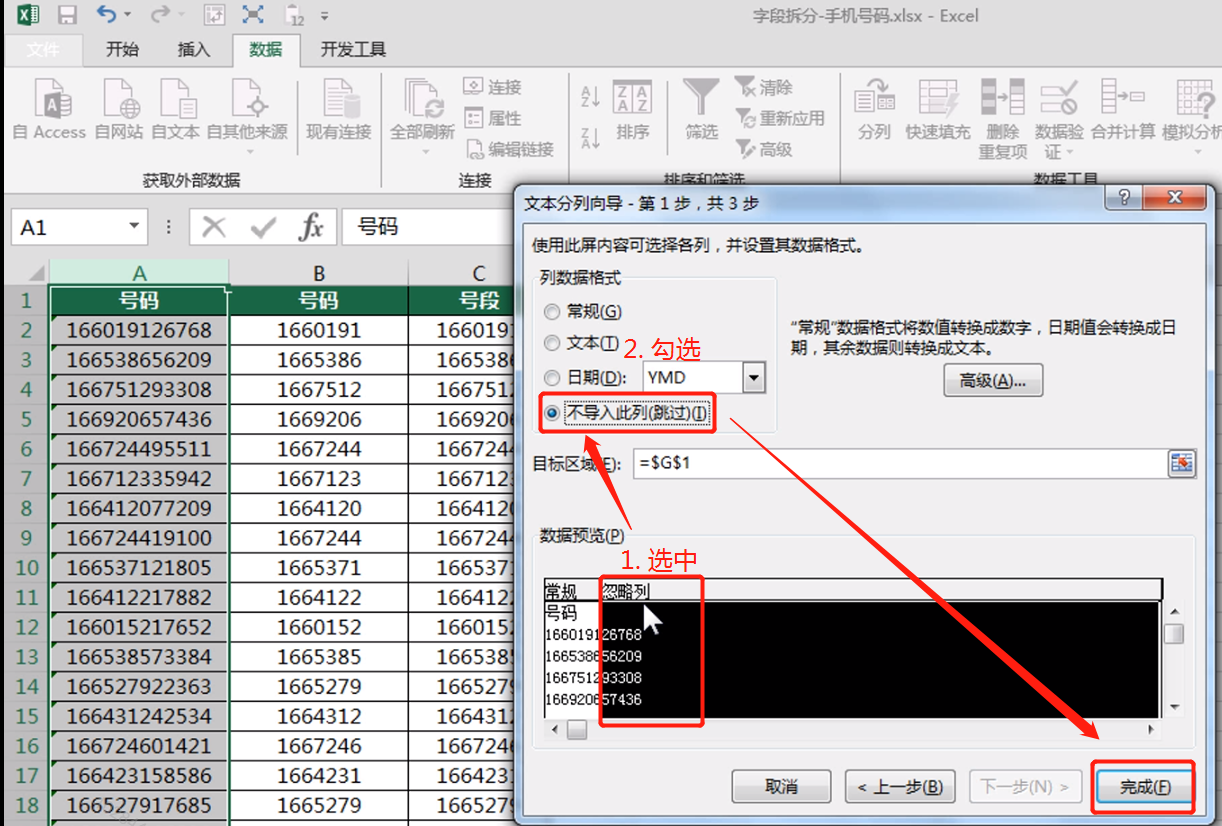Select the 文本 column format option
The height and width of the screenshot is (826, 1222).
[x=552, y=343]
